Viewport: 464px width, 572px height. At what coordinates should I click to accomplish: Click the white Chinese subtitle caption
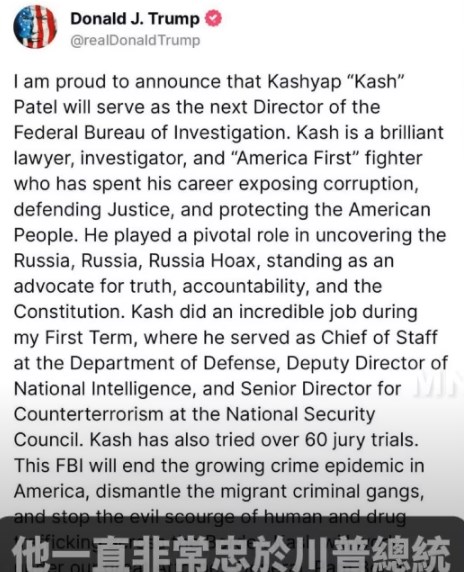231,553
